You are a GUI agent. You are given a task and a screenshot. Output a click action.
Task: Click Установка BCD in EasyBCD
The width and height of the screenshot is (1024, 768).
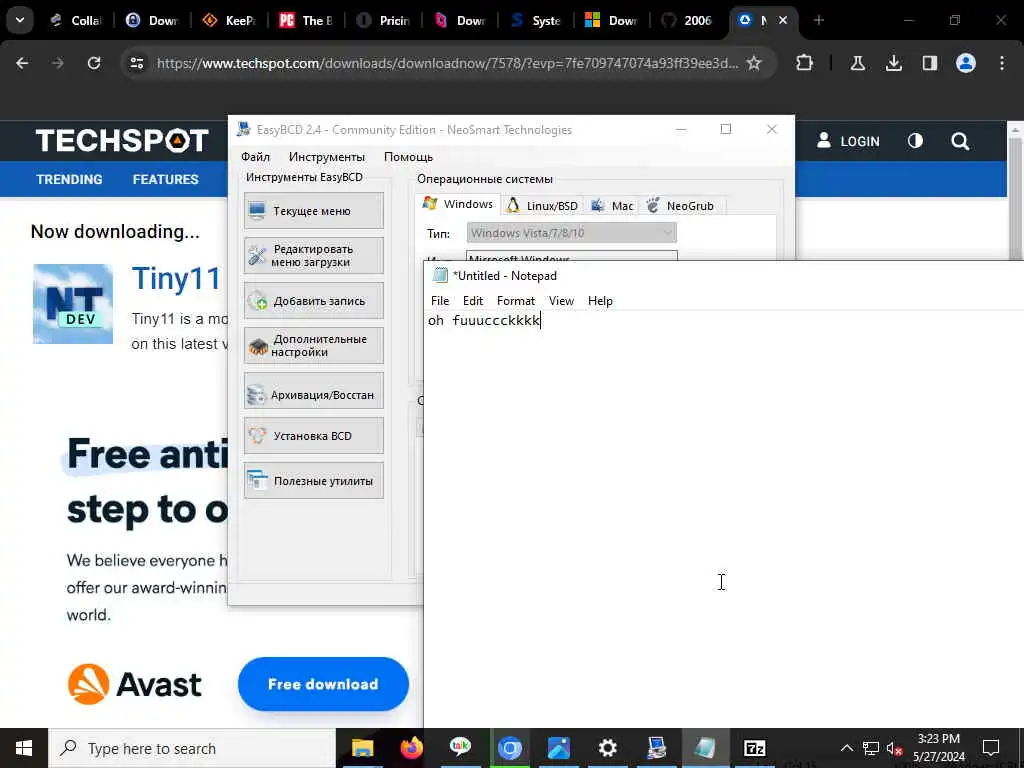313,436
